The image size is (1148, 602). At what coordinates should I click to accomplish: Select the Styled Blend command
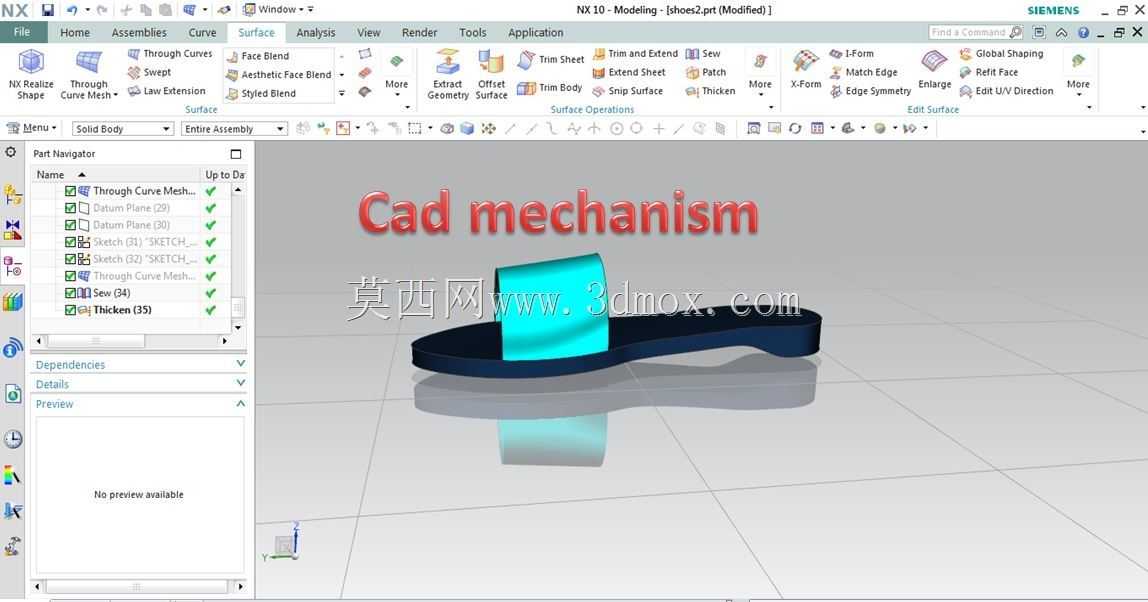(261, 94)
